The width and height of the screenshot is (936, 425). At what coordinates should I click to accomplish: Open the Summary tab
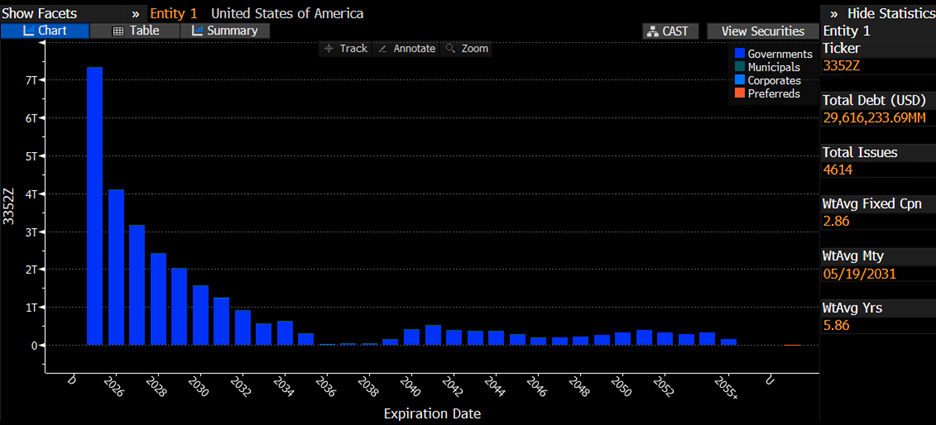pyautogui.click(x=224, y=31)
